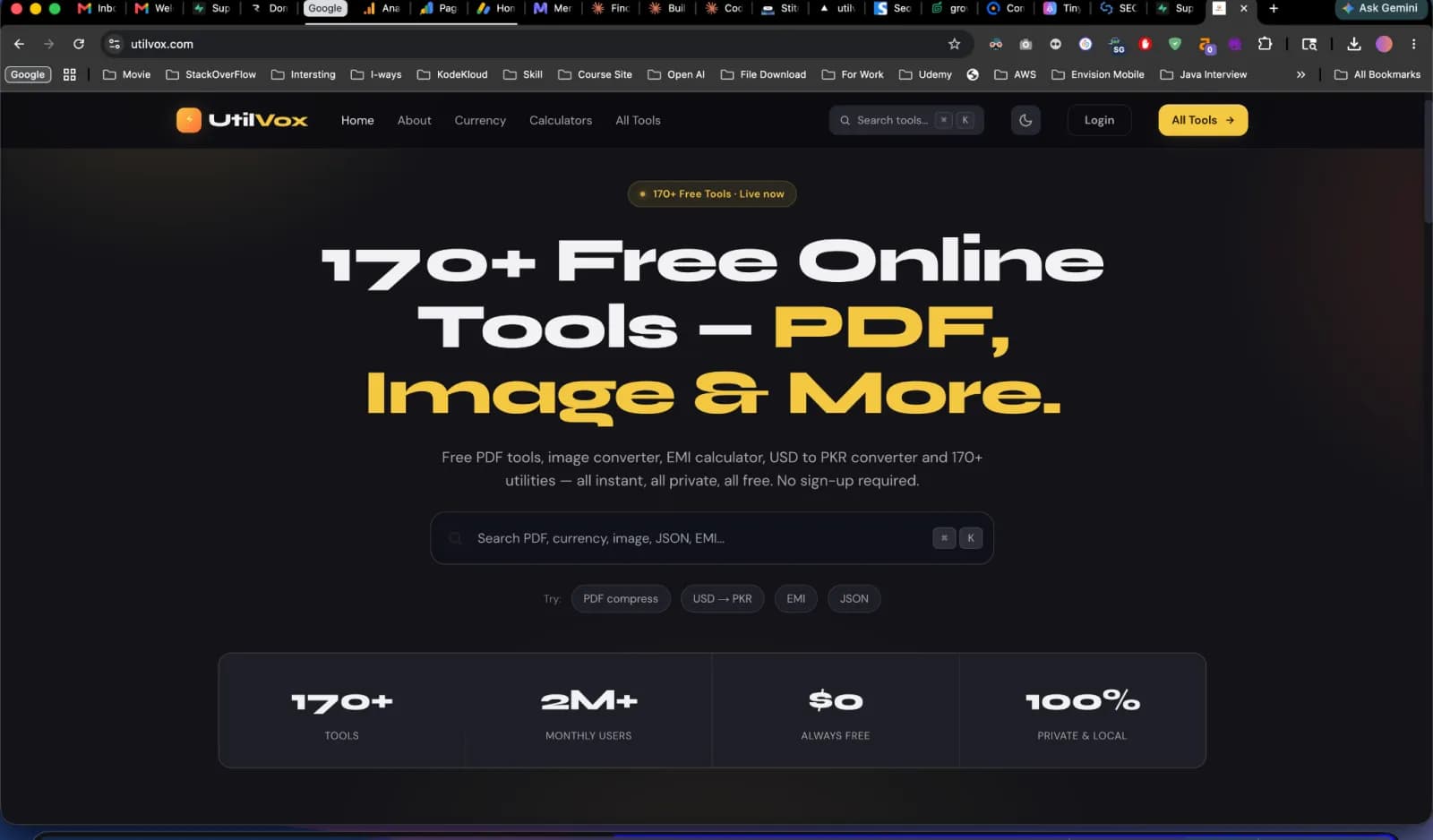Expand the Java Interview bookmarks folder
Viewport: 1433px width, 840px height.
[1203, 74]
